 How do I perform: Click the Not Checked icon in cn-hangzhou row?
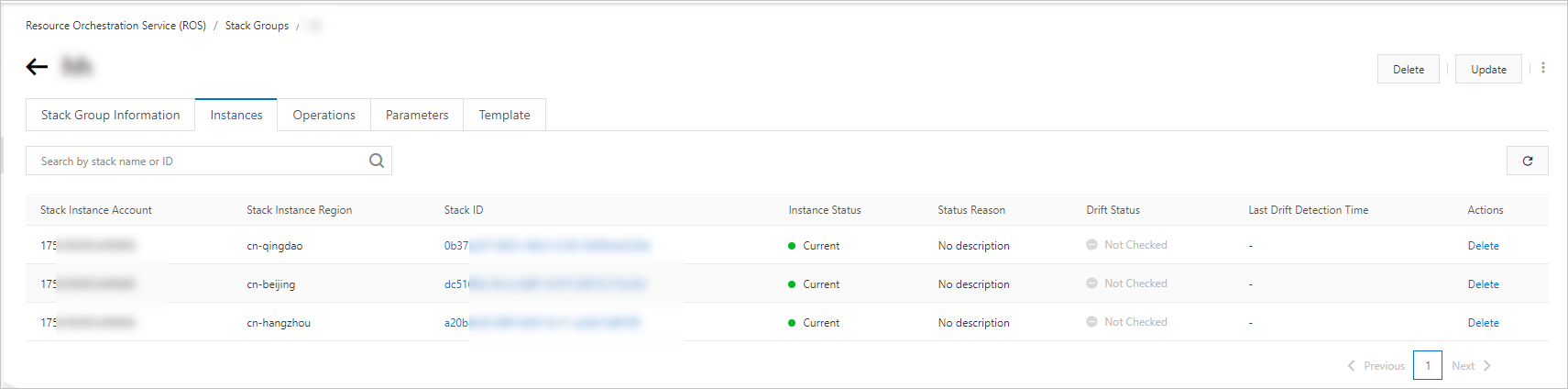[x=1091, y=322]
